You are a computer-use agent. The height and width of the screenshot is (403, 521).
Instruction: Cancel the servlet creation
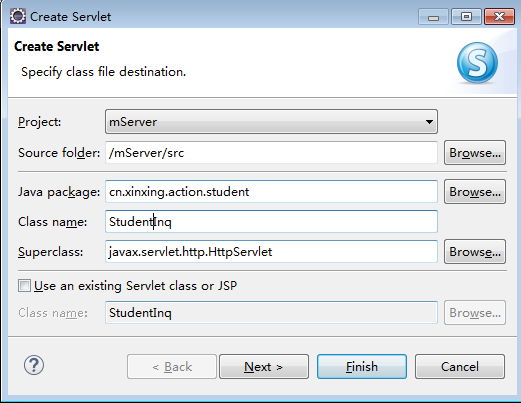[460, 367]
